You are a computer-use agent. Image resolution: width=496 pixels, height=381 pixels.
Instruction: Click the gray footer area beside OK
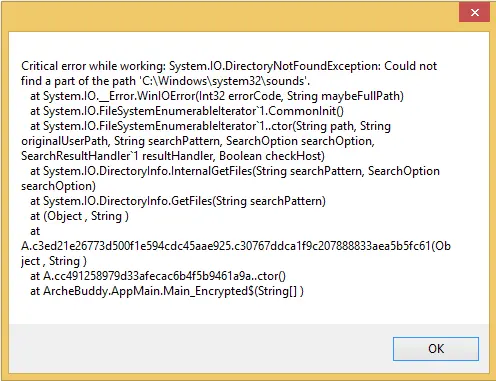click(200, 348)
